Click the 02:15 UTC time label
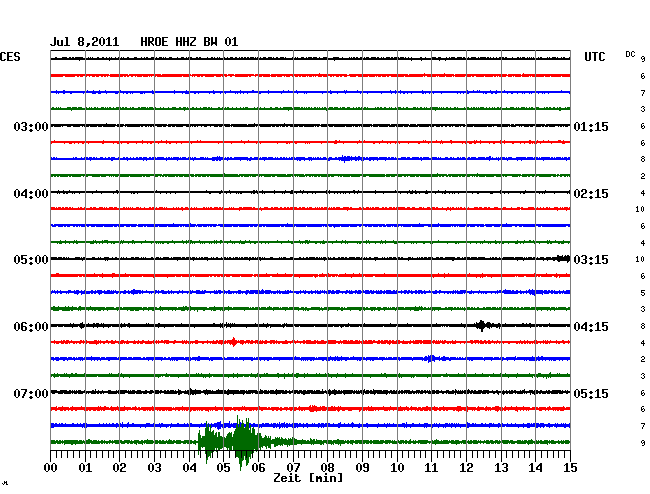650x494 pixels. tap(591, 194)
